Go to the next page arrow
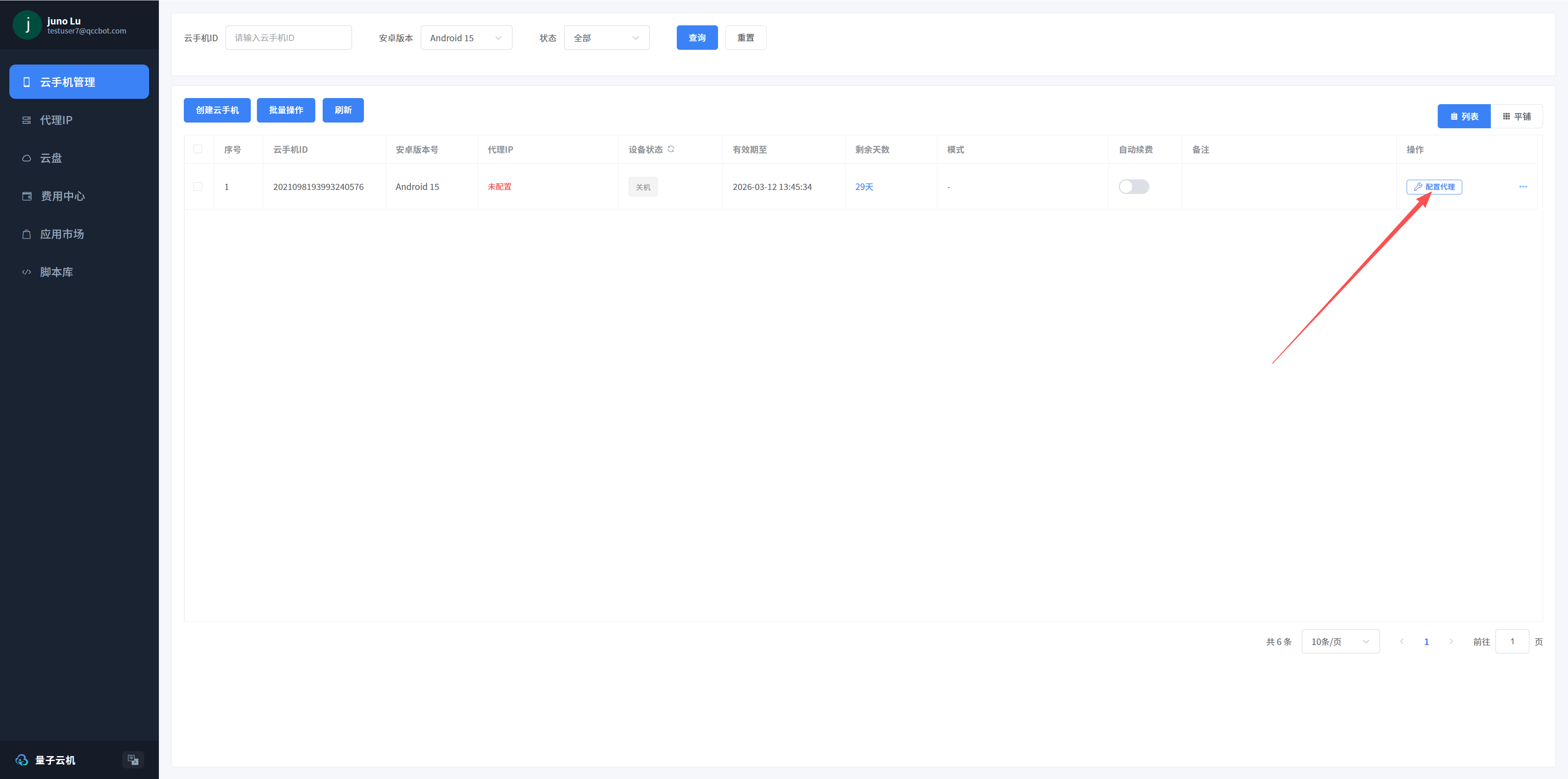This screenshot has height=779, width=1568. coord(1451,641)
